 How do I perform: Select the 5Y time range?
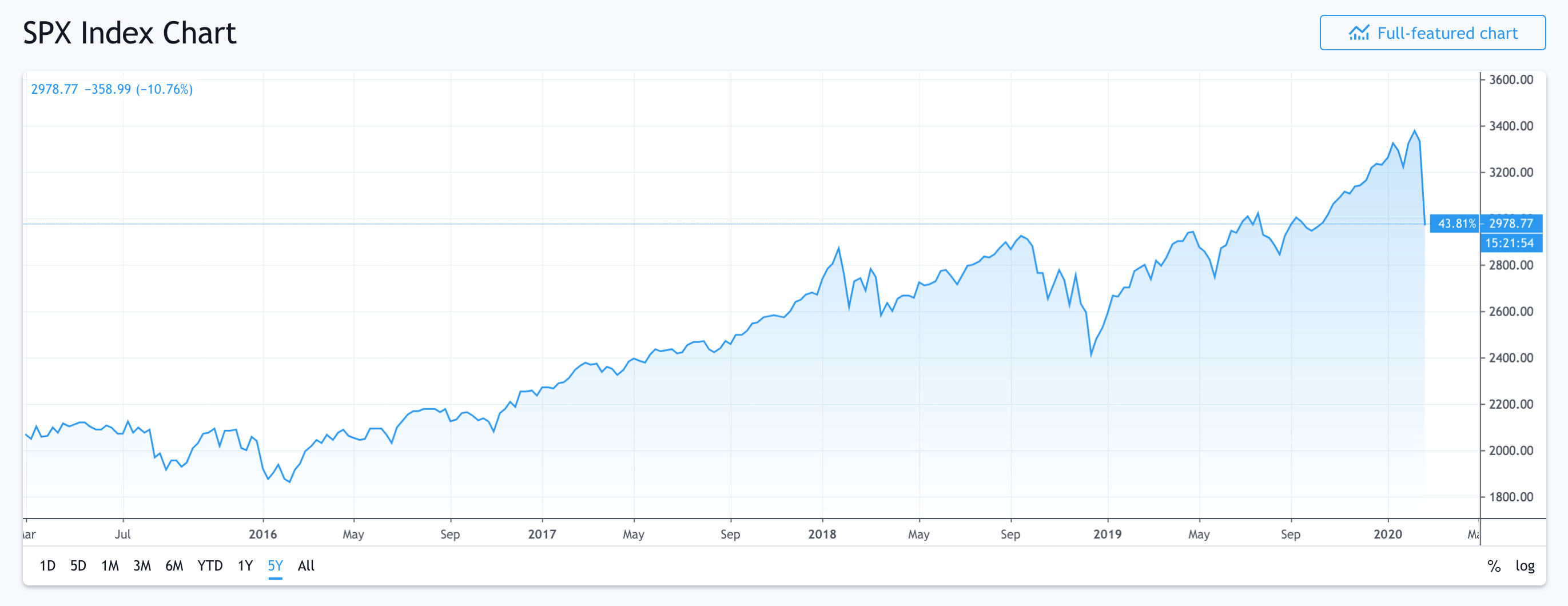[275, 566]
